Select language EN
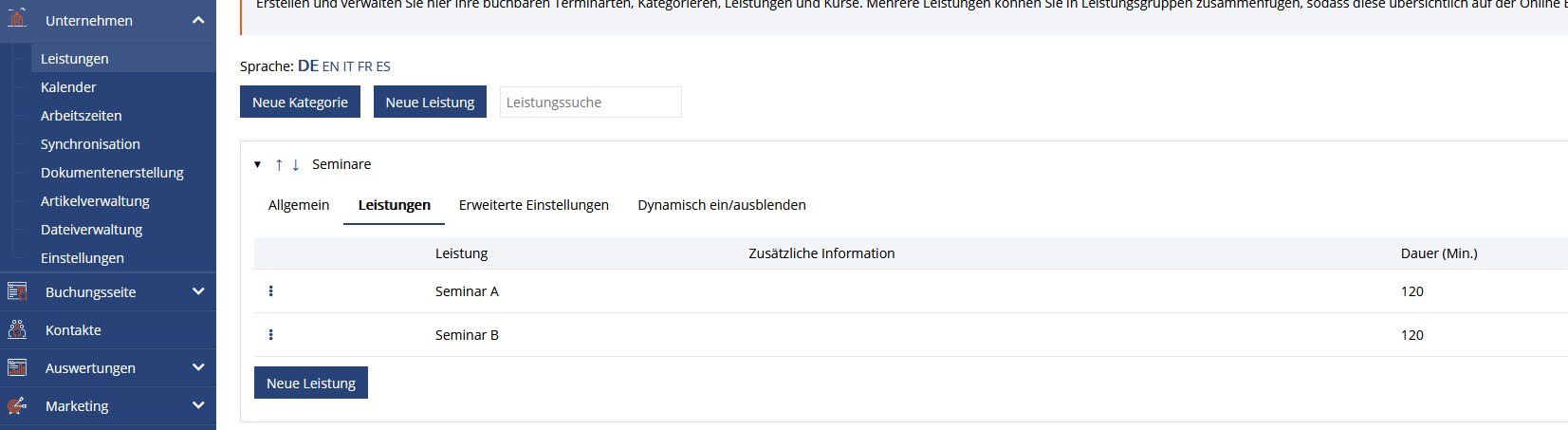 (x=330, y=66)
